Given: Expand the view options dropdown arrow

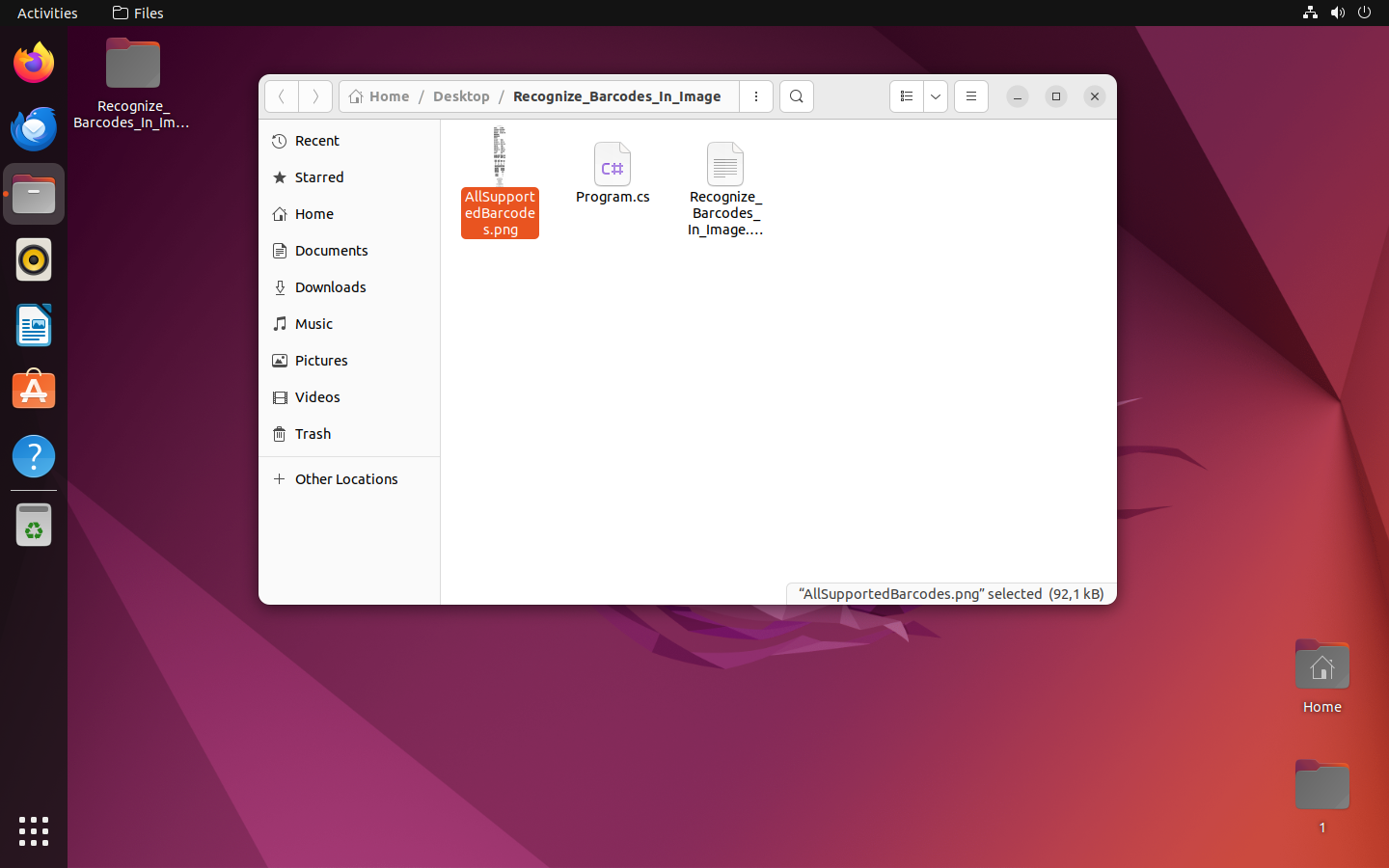Looking at the screenshot, I should [935, 96].
